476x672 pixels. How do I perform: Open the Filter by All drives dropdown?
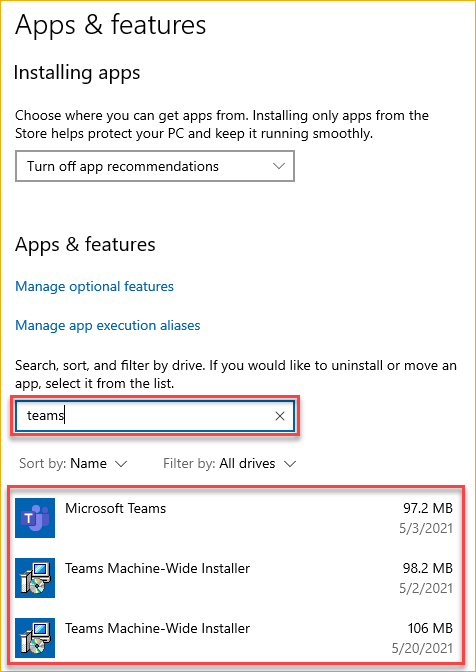[x=230, y=463]
